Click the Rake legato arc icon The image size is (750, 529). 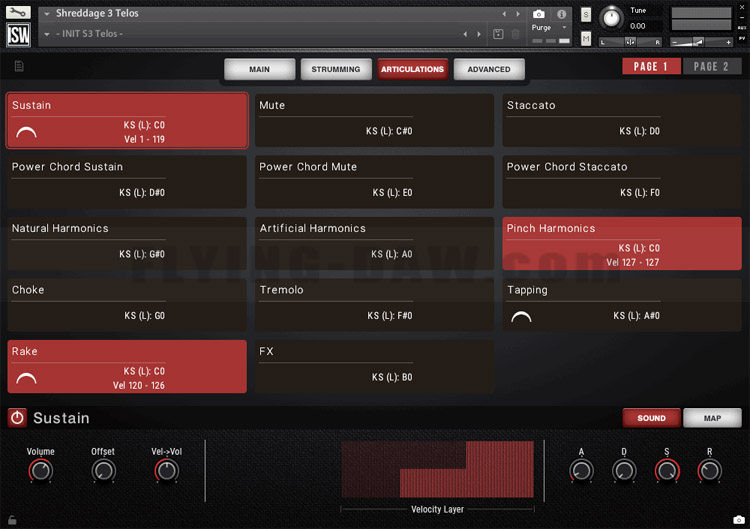coord(26,378)
